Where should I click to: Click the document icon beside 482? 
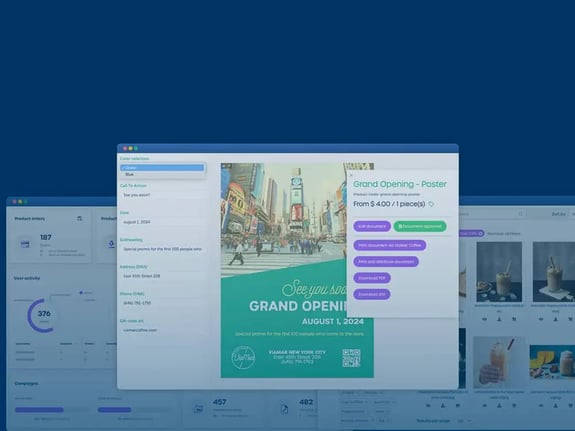[x=284, y=409]
